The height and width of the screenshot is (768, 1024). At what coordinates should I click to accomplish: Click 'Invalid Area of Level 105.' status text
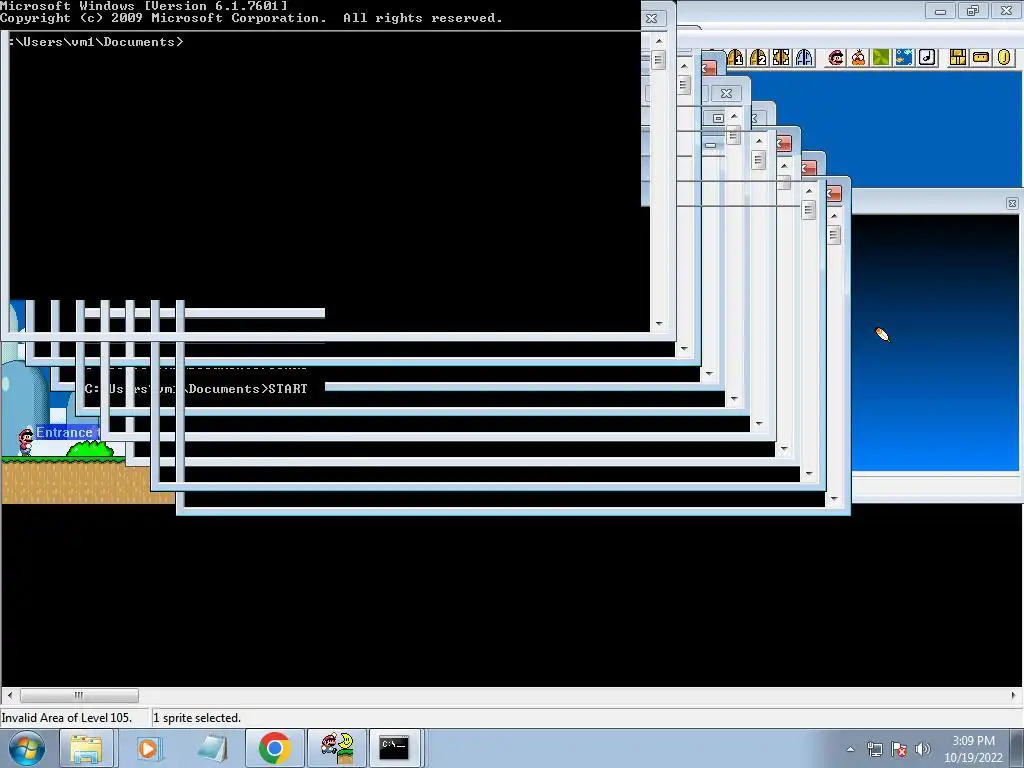[67, 718]
